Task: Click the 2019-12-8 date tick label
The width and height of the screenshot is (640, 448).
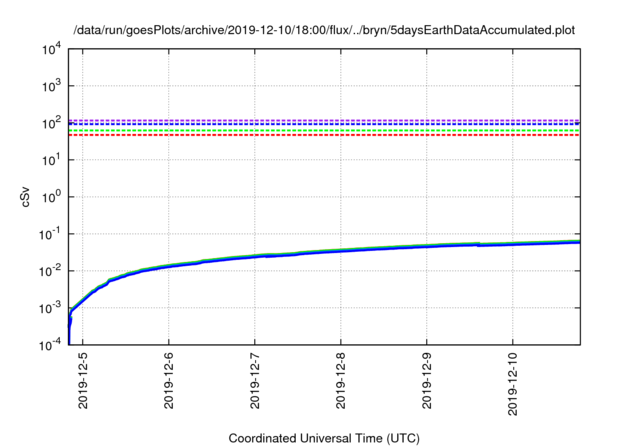Action: click(x=340, y=381)
